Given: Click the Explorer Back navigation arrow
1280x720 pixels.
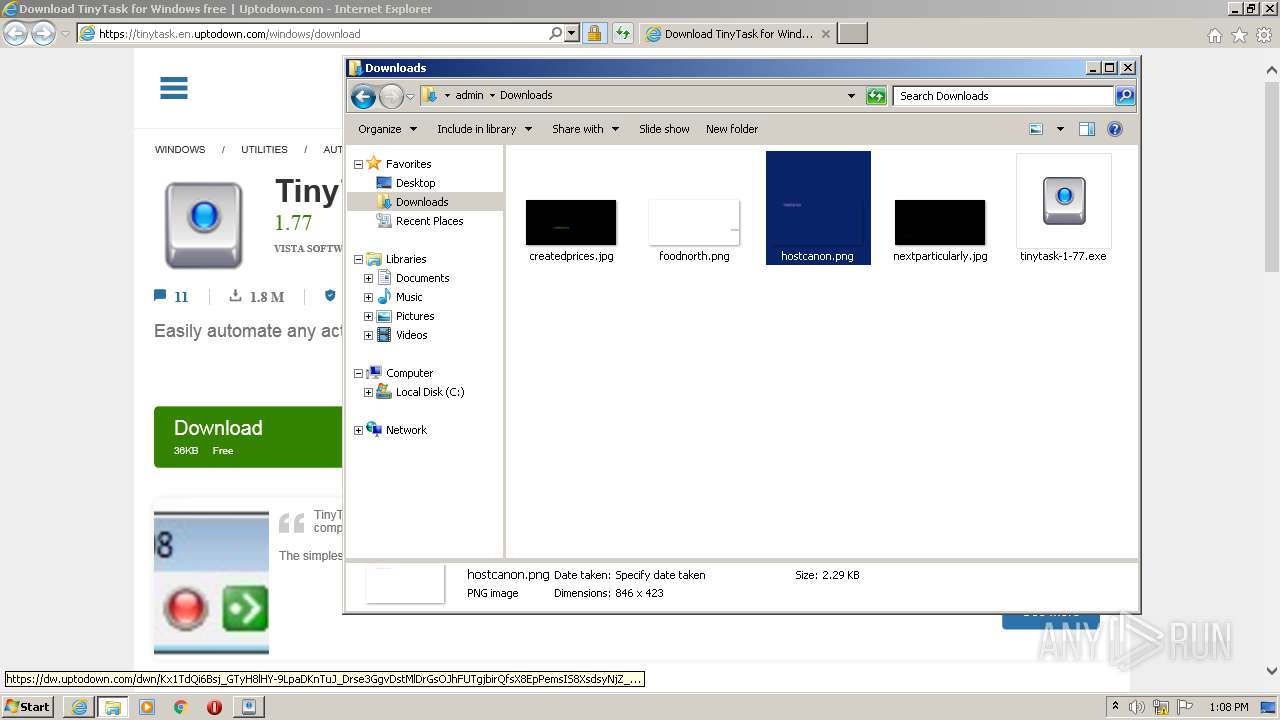Looking at the screenshot, I should (363, 96).
